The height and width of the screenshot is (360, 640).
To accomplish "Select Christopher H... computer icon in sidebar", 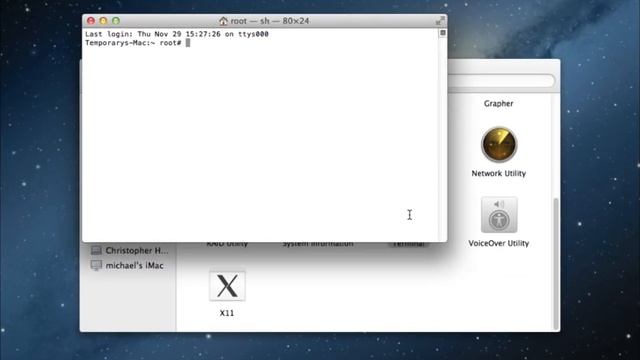I will (x=96, y=250).
